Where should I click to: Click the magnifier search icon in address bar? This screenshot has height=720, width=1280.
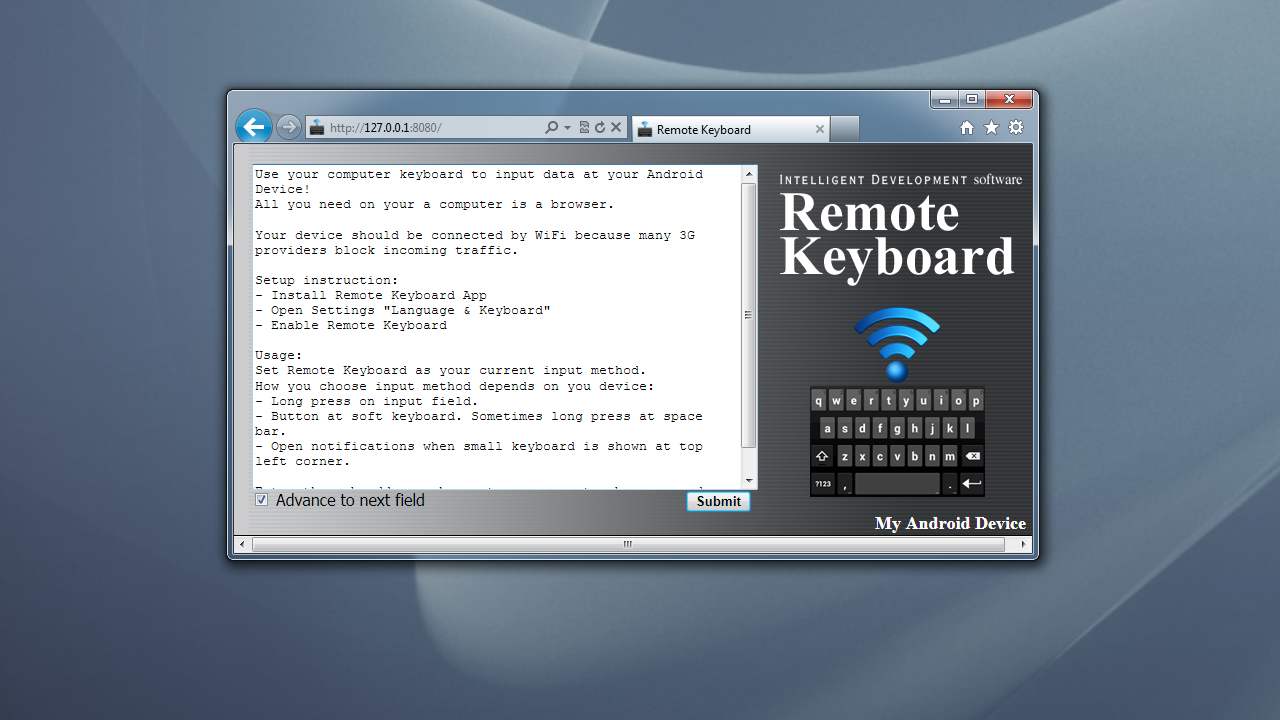(x=551, y=128)
